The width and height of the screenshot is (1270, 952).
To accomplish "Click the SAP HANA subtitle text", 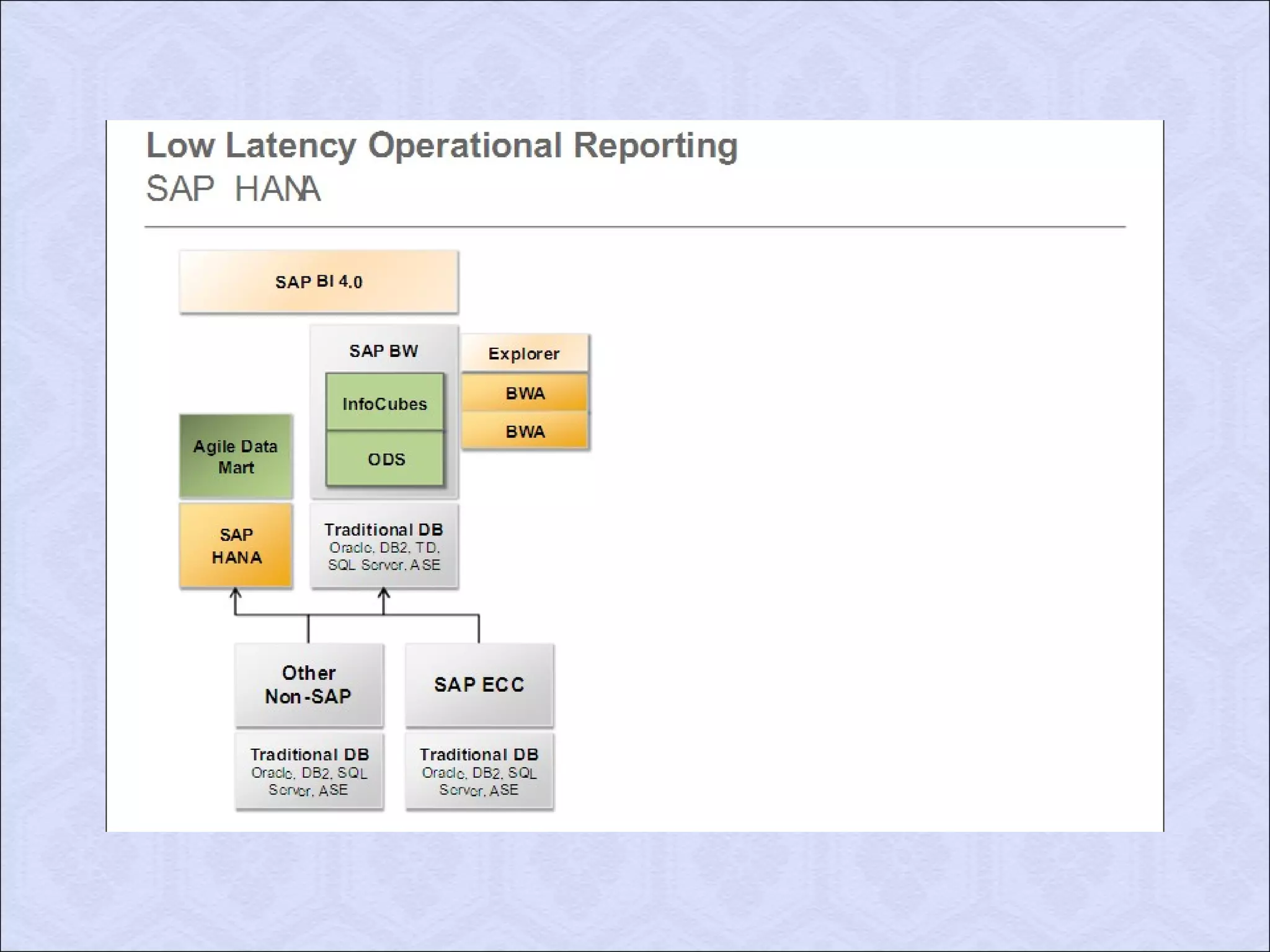I will [x=233, y=188].
